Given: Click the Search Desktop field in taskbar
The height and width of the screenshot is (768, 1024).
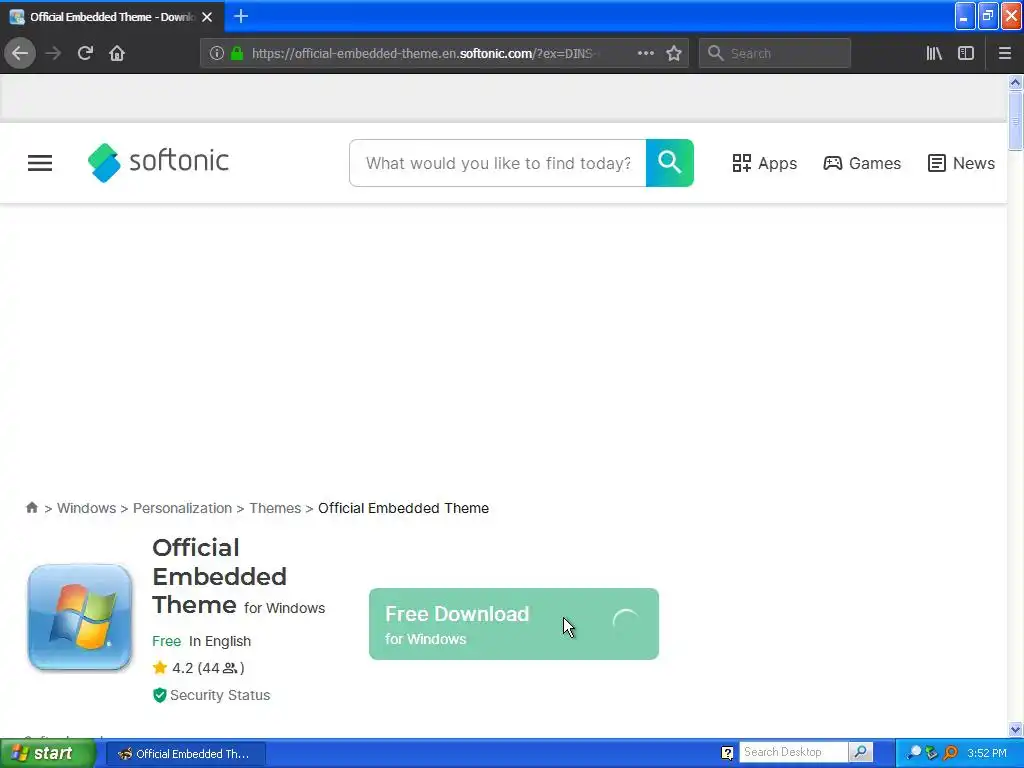Looking at the screenshot, I should click(793, 752).
